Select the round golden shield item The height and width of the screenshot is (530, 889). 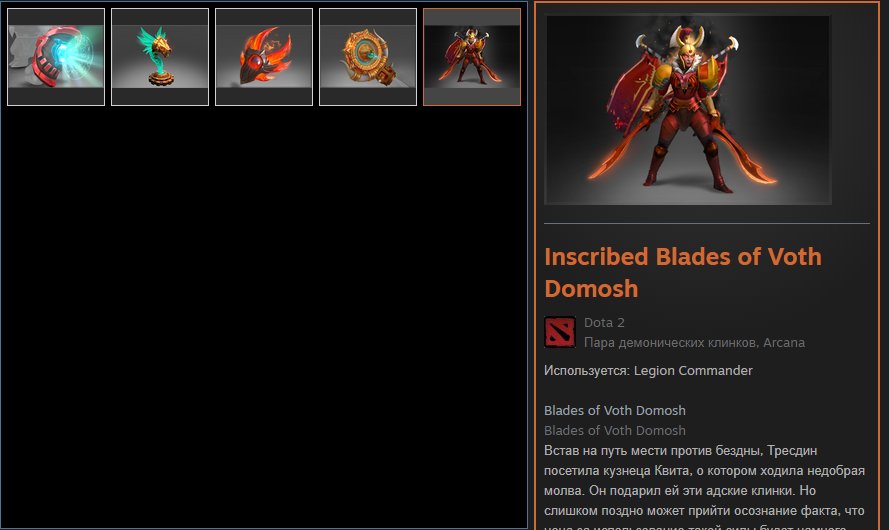pos(368,57)
